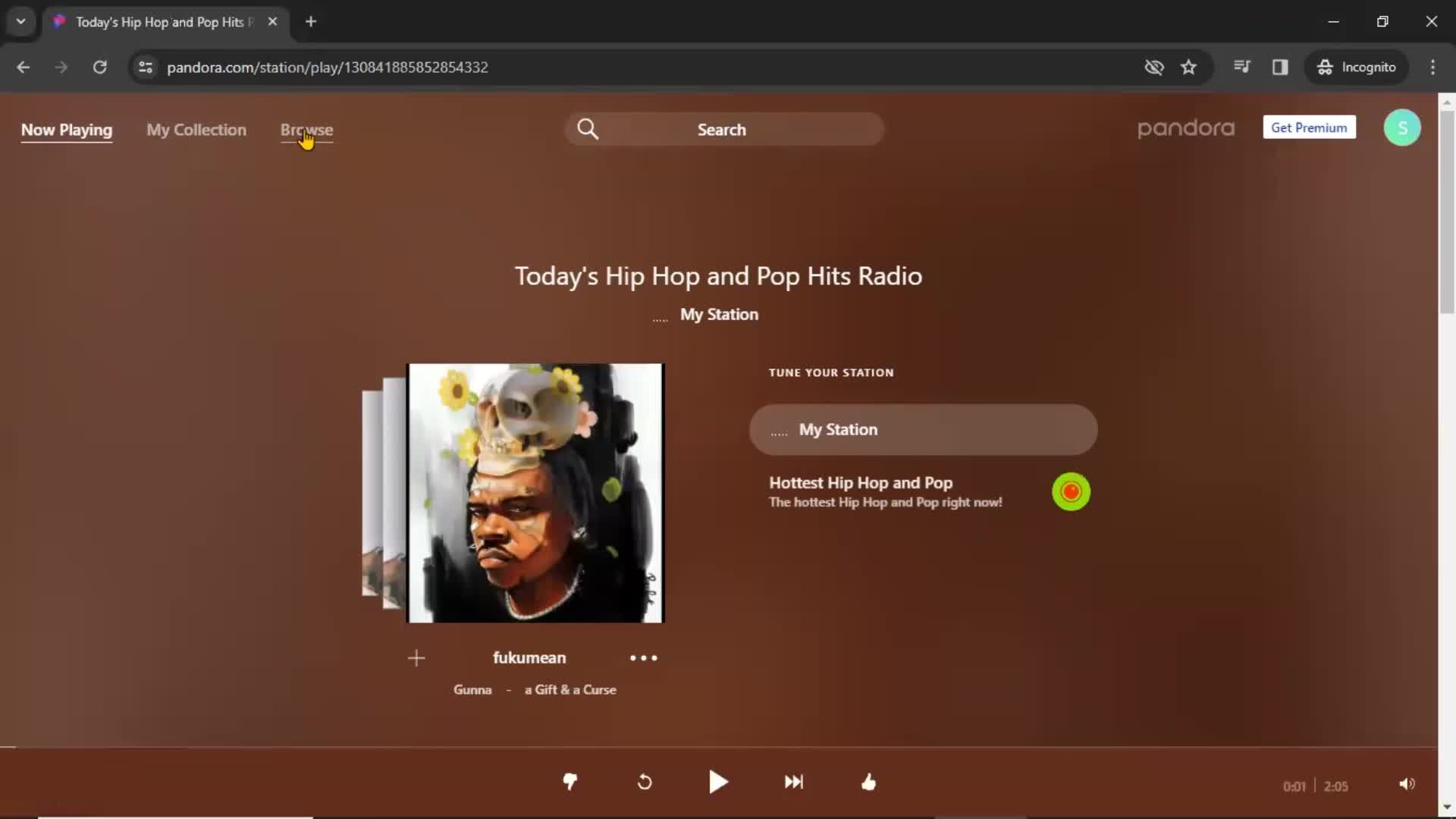Click the scrollbar down arrow
Image resolution: width=1456 pixels, height=819 pixels.
[1447, 808]
